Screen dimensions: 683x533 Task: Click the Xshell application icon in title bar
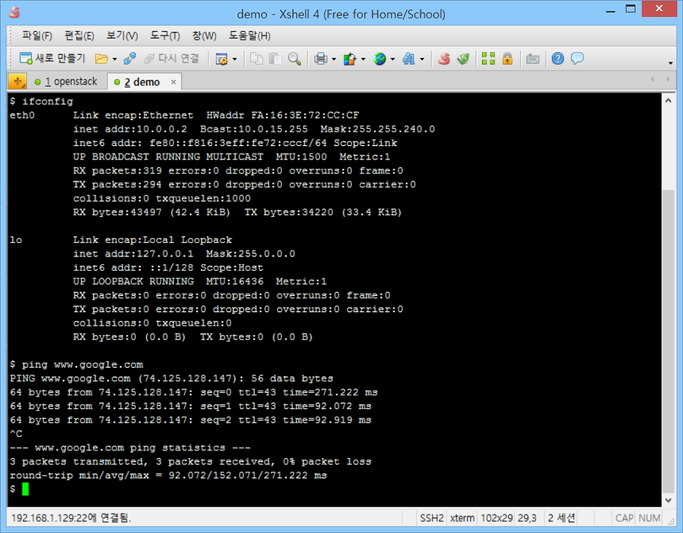point(14,13)
